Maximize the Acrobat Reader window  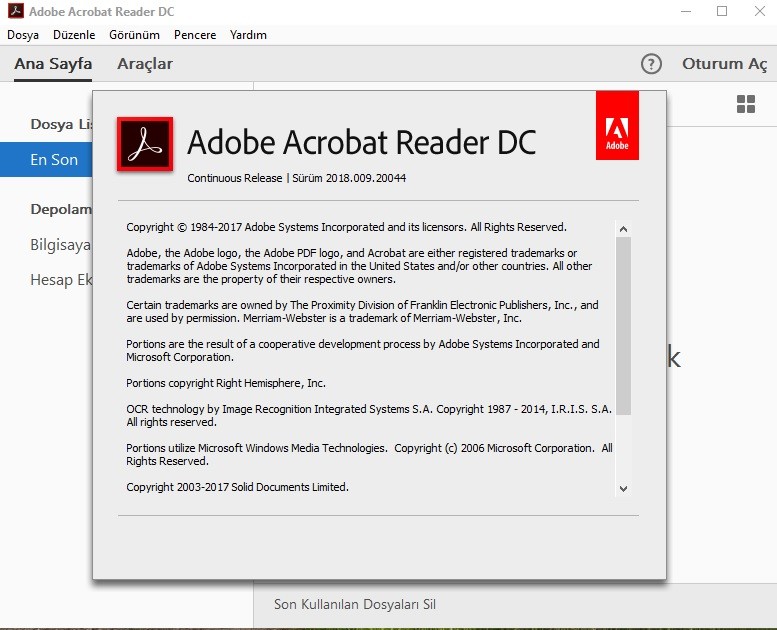(x=722, y=11)
